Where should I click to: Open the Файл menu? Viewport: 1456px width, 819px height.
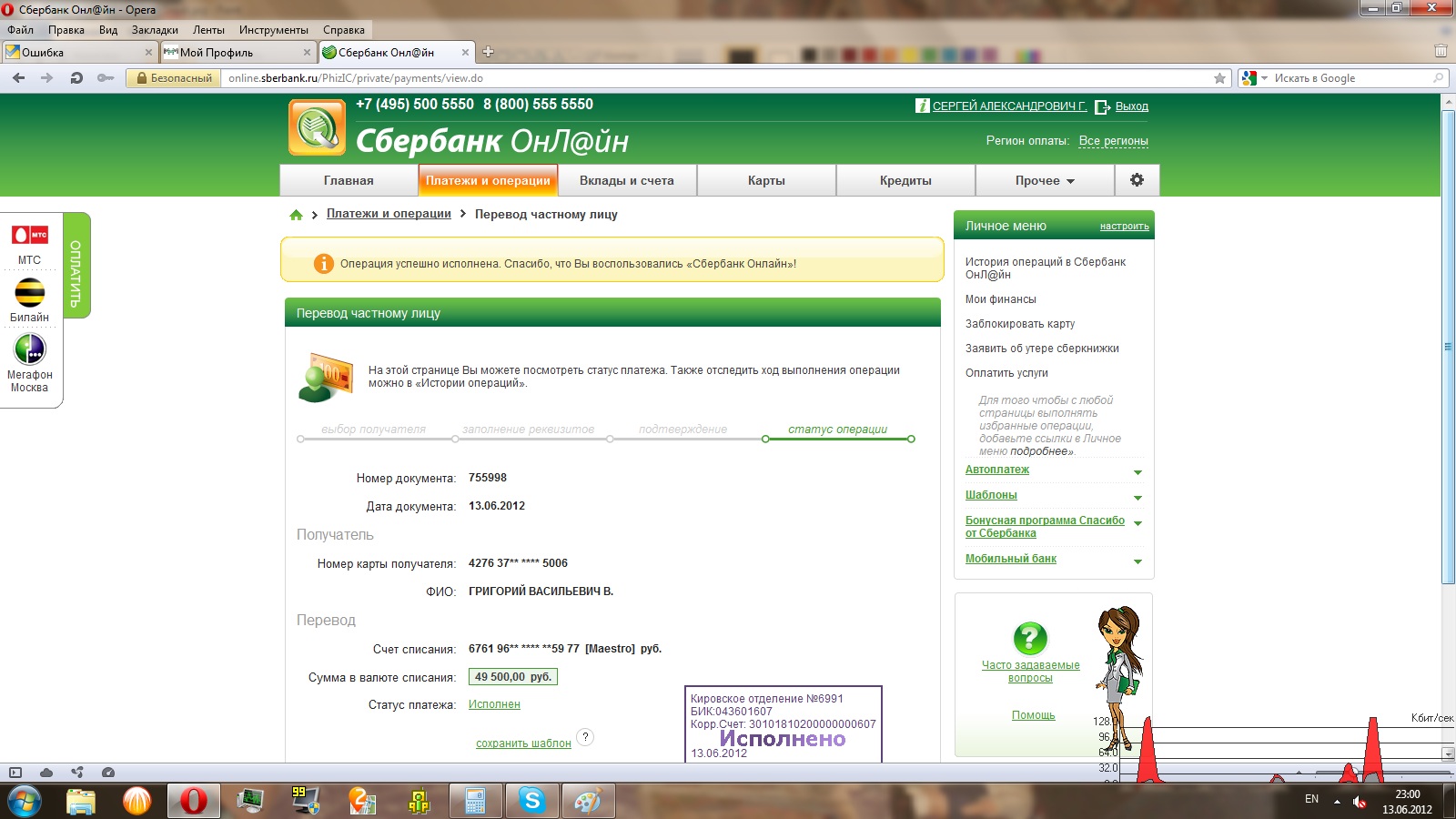click(20, 30)
